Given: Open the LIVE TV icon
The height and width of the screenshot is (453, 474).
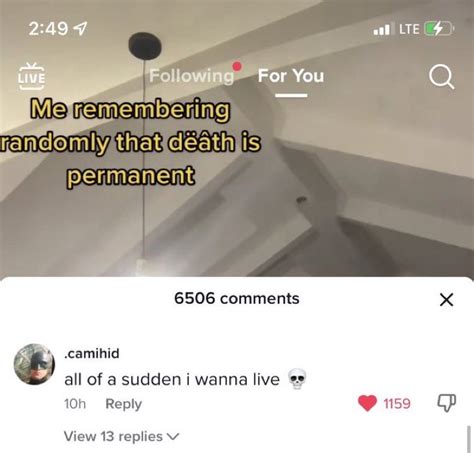Looking at the screenshot, I should pyautogui.click(x=31, y=76).
